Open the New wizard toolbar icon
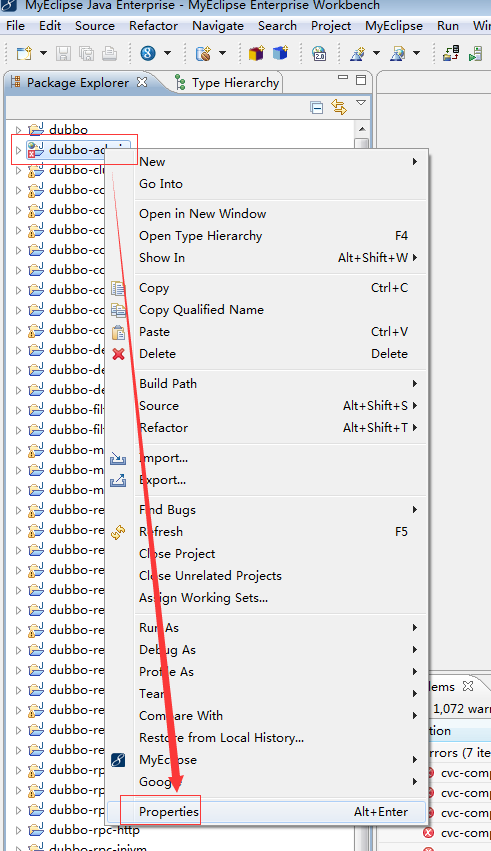The width and height of the screenshot is (491, 851). click(24, 53)
